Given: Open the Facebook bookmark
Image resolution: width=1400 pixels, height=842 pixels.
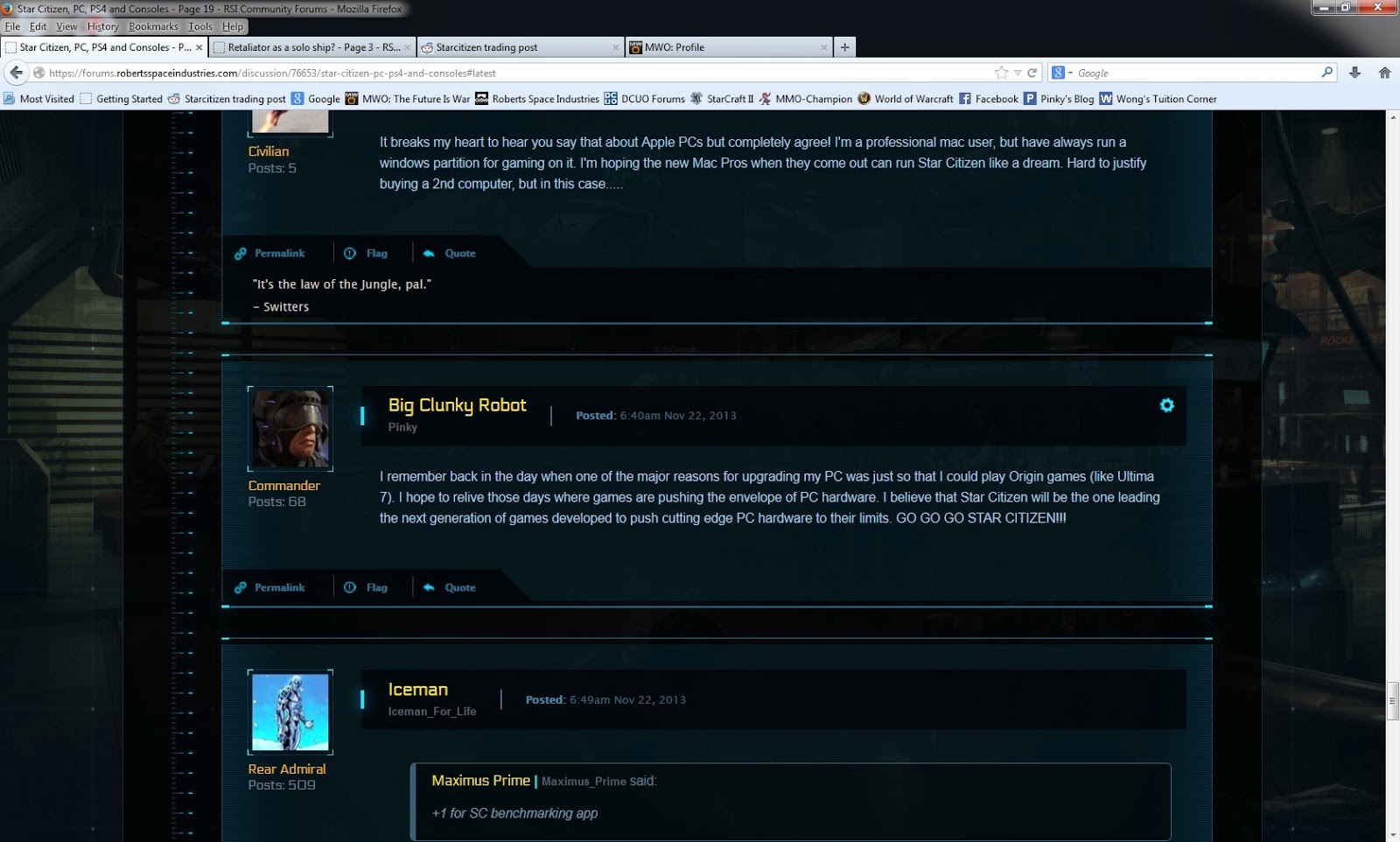Looking at the screenshot, I should coord(989,99).
